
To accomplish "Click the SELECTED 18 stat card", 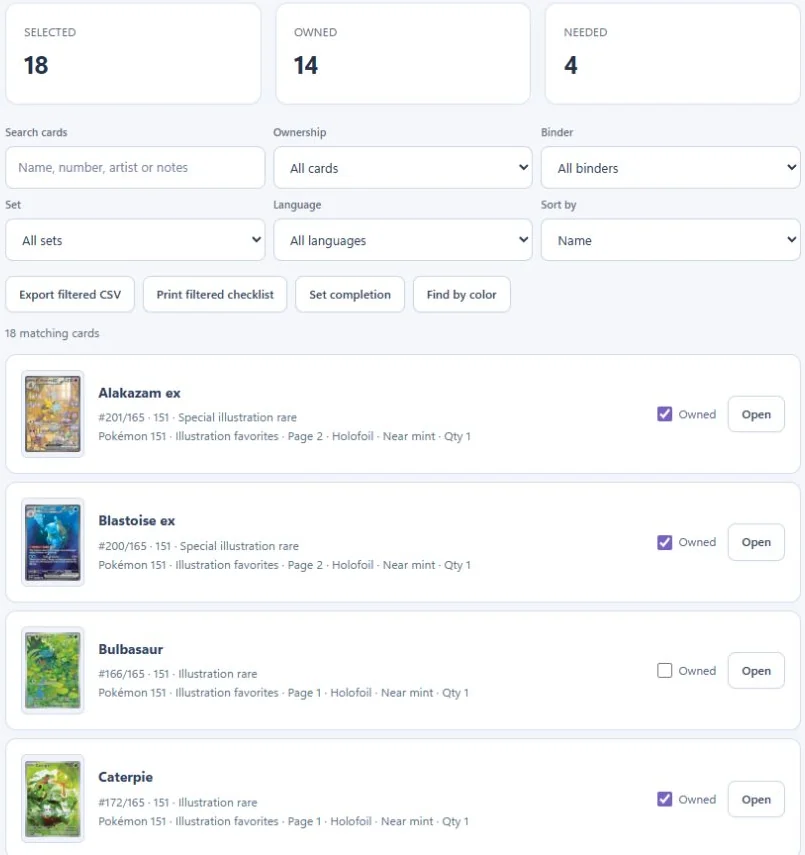I will coord(133,53).
